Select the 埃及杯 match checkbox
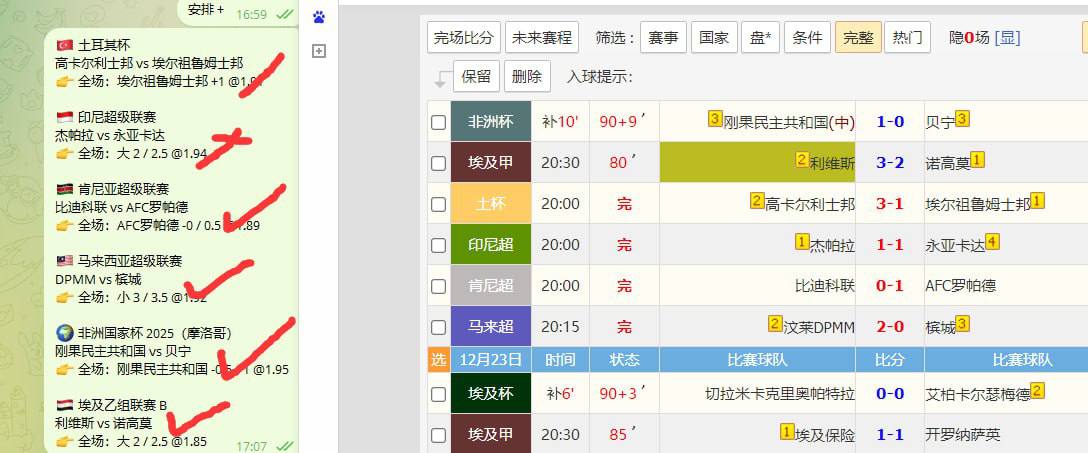This screenshot has height=453, width=1088. click(x=438, y=395)
